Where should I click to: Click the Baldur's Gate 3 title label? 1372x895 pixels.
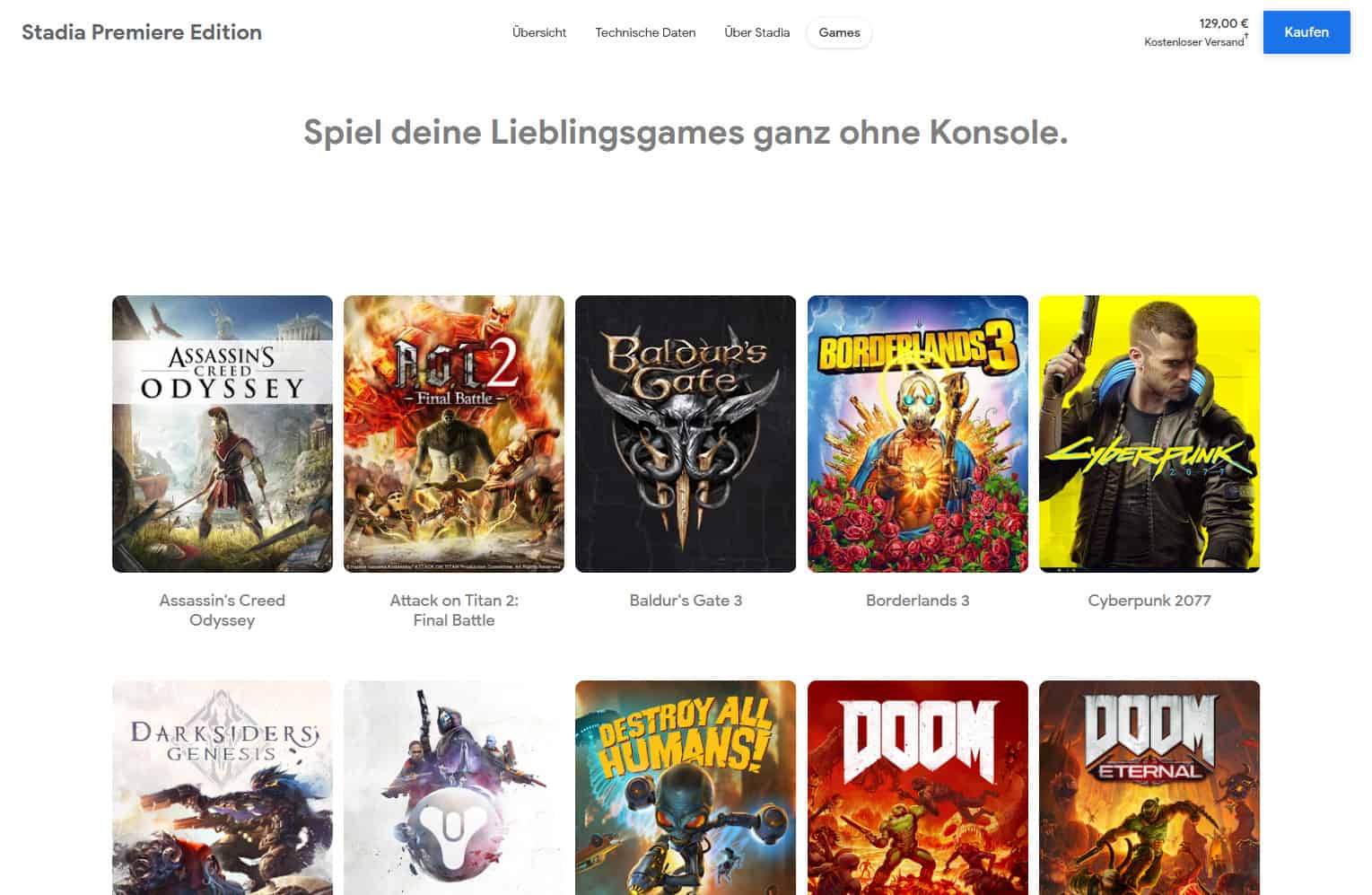tap(686, 601)
